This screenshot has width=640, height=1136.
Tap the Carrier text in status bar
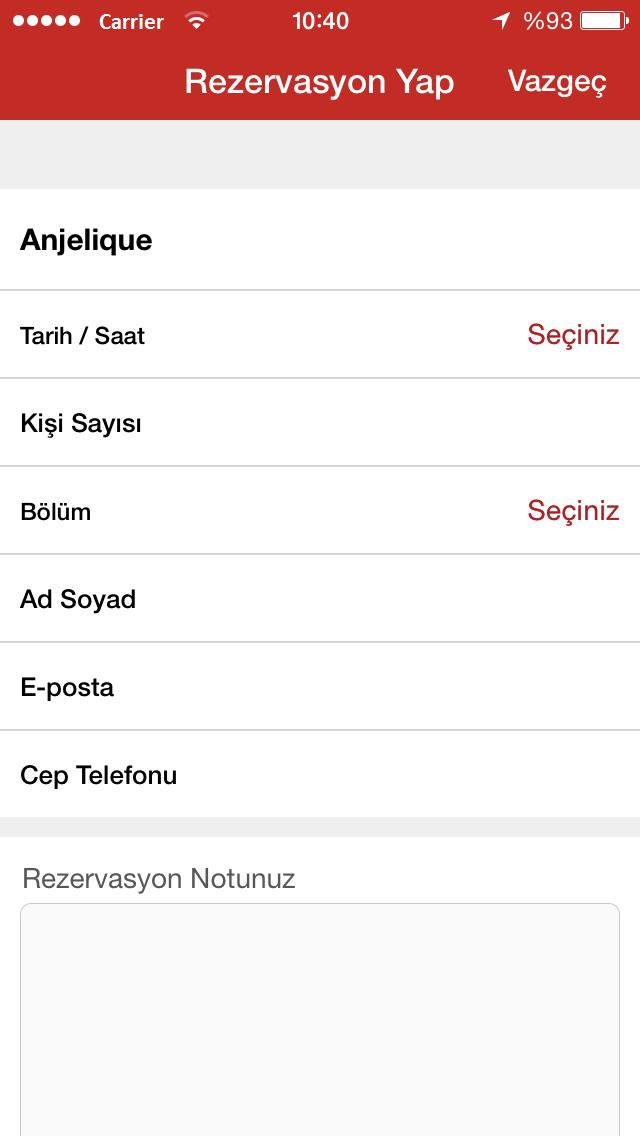(x=131, y=21)
